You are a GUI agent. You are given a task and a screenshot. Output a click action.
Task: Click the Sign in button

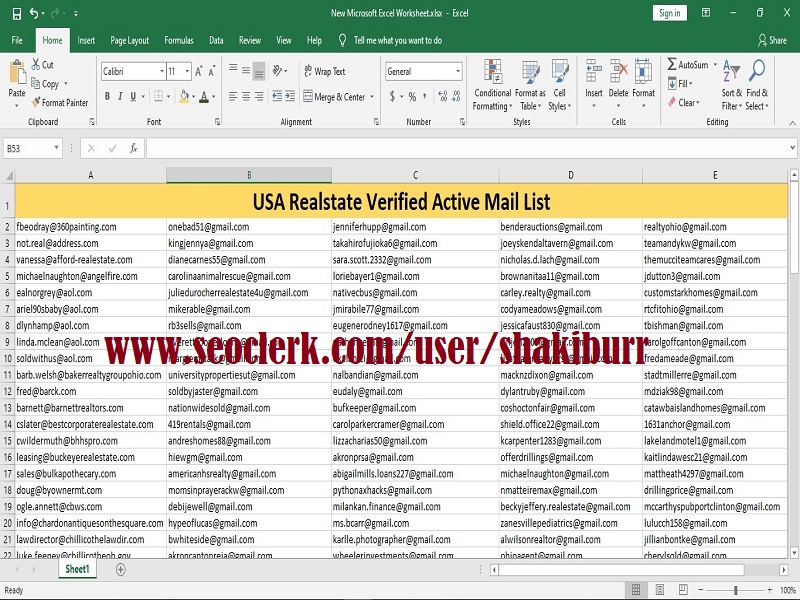tap(668, 14)
